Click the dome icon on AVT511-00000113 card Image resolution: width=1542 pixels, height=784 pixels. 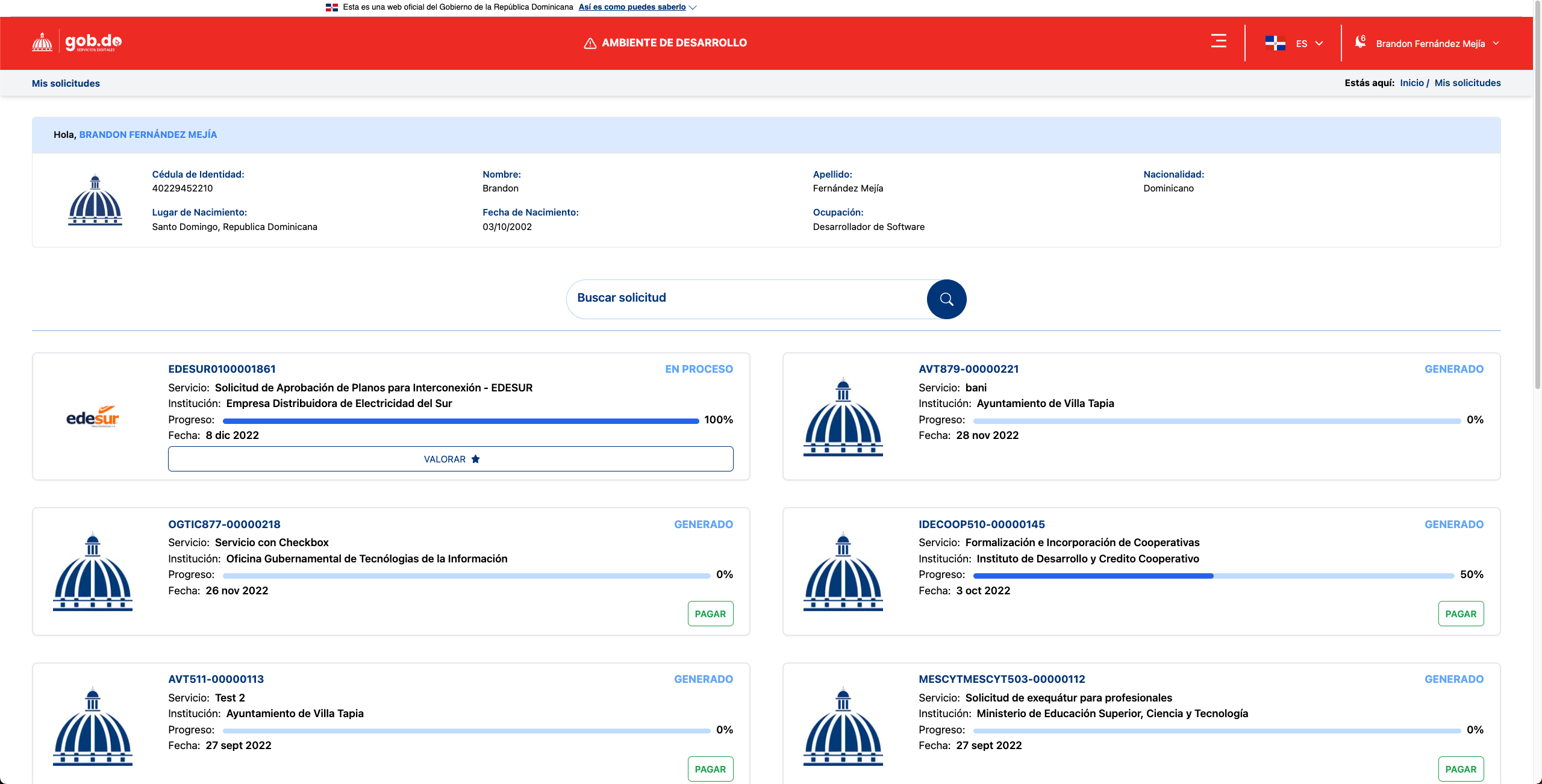pyautogui.click(x=93, y=726)
